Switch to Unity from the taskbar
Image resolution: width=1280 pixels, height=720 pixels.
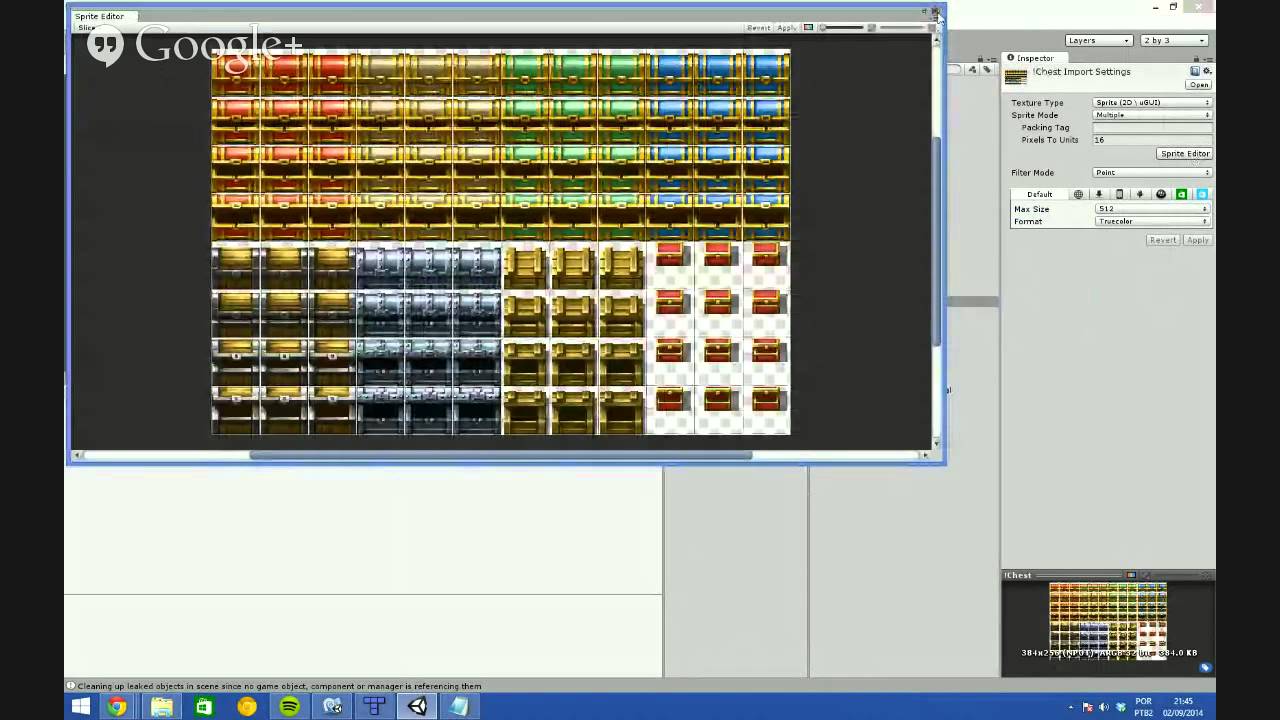click(x=417, y=707)
